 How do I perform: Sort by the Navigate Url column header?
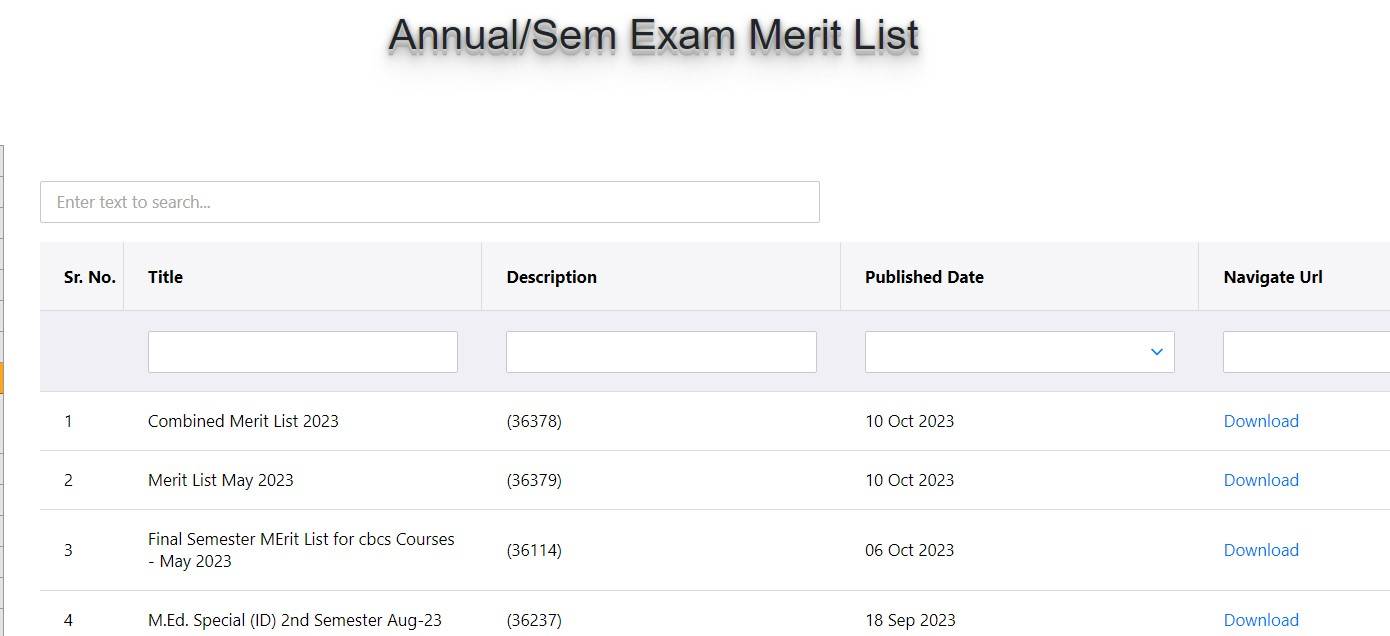[1272, 277]
